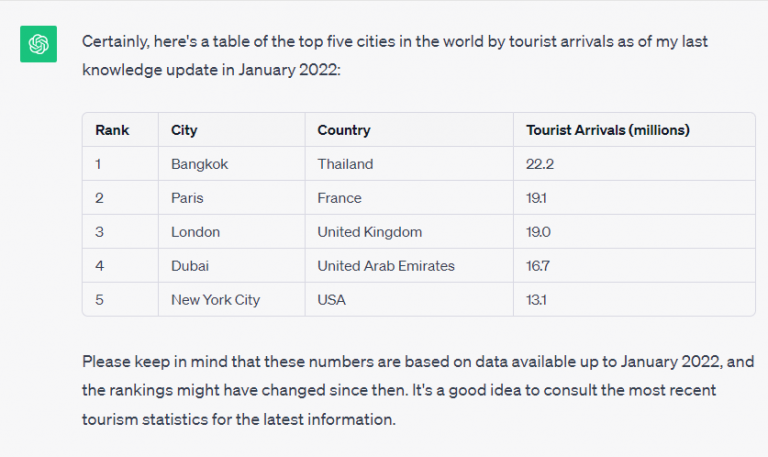Select the Tourist Arrivals (millions) header

608,130
